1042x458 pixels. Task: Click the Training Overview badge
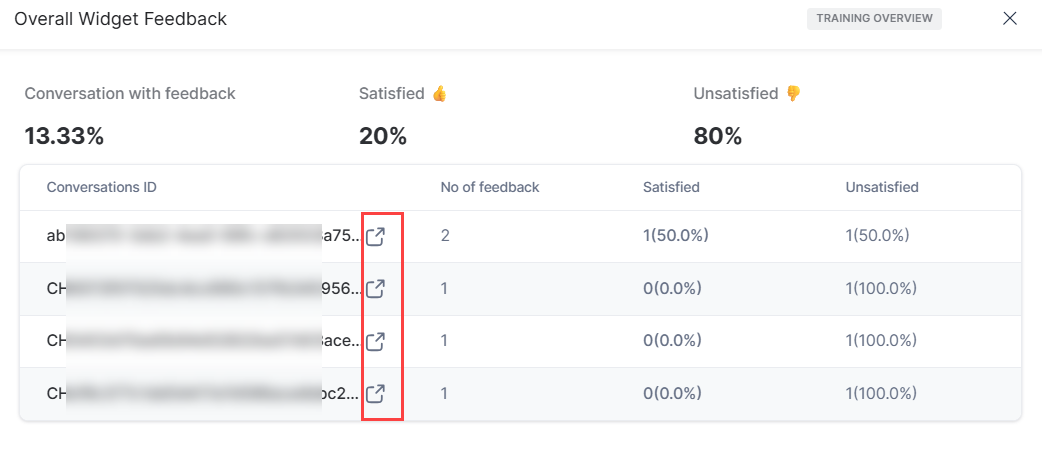pyautogui.click(x=874, y=19)
